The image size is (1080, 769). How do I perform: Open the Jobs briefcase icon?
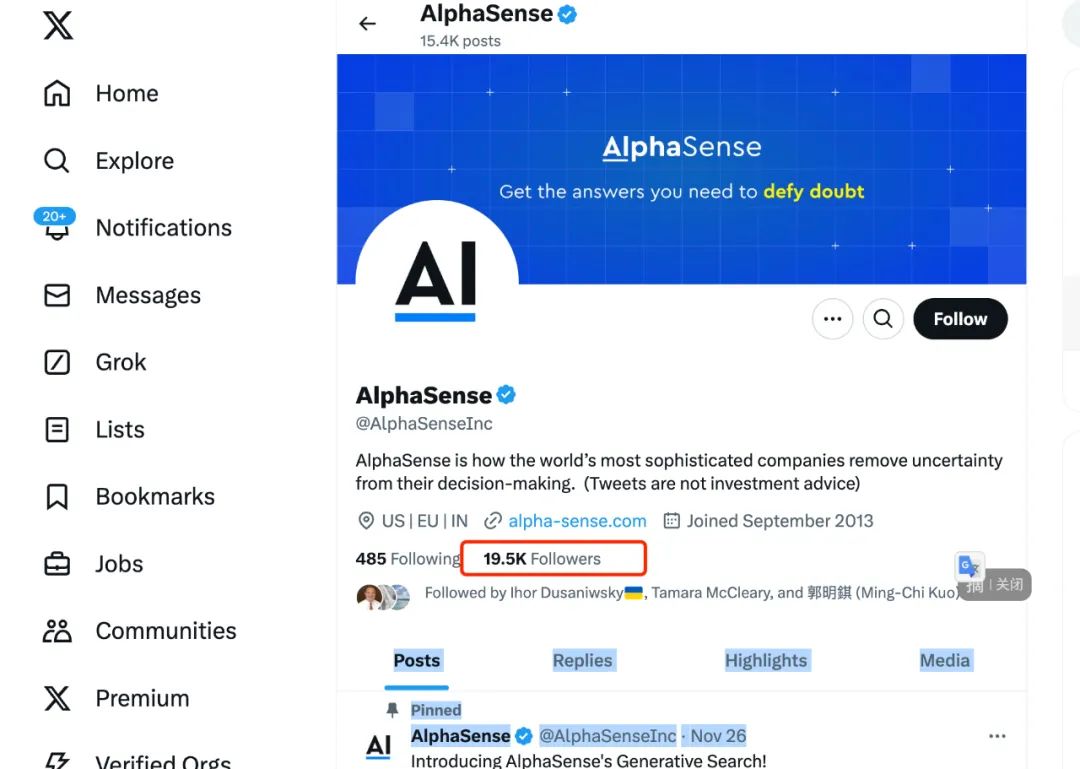coord(57,564)
